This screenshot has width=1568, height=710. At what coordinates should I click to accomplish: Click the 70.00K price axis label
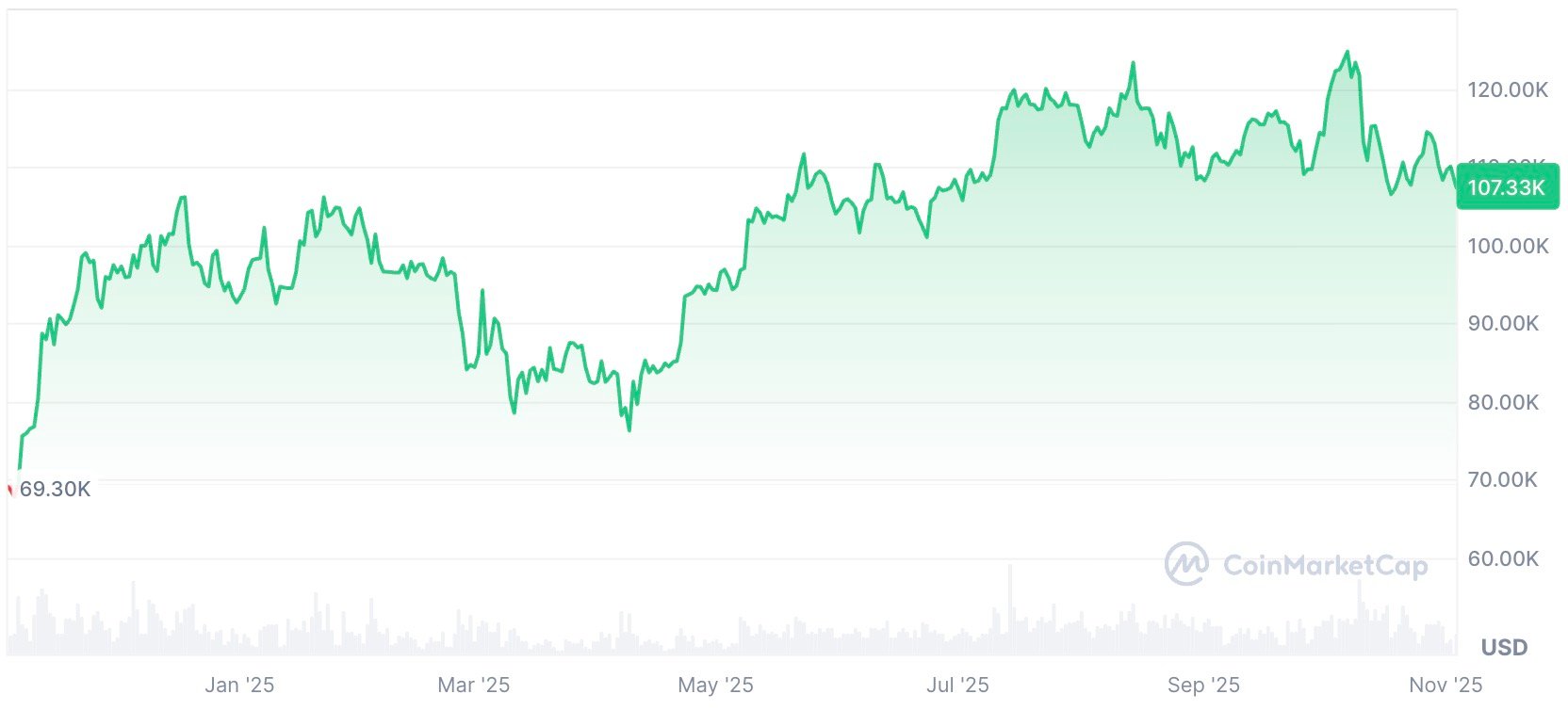pos(1503,479)
